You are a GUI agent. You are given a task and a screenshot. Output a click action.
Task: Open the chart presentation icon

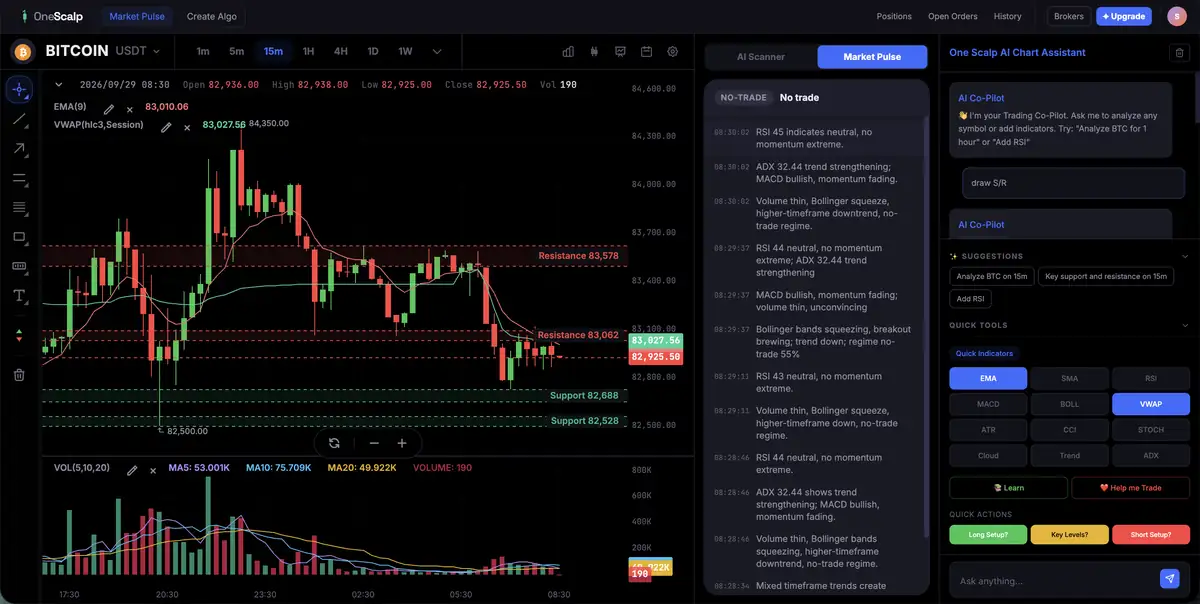620,52
